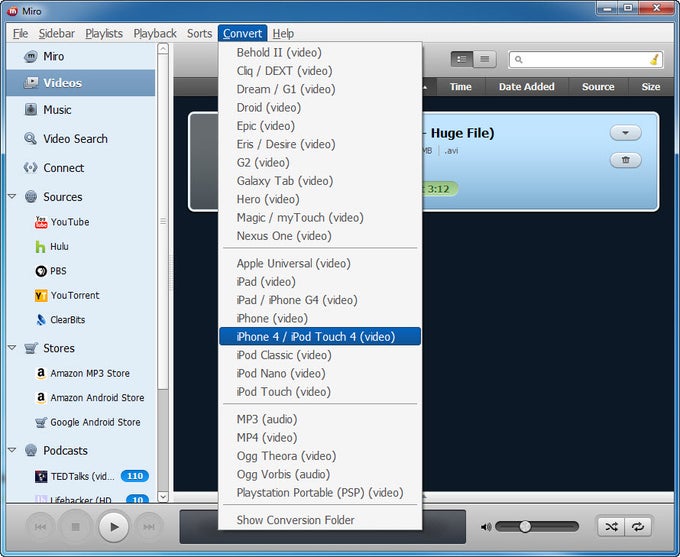Click the Stores shopping cart icon

point(31,348)
